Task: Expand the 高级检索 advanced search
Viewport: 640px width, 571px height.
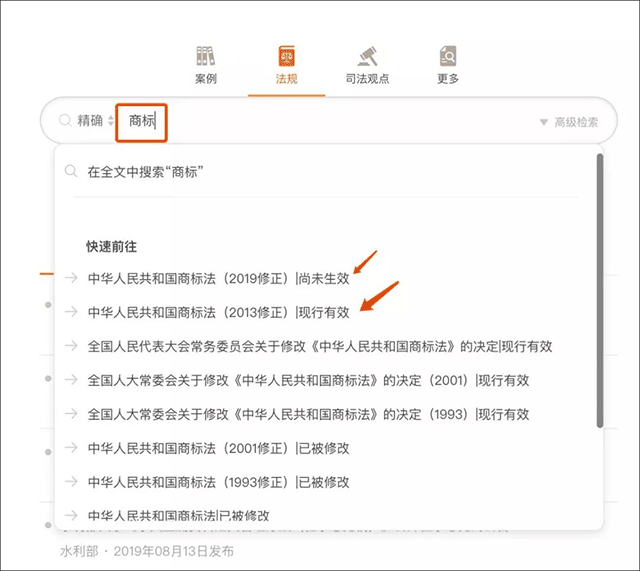Action: (x=569, y=122)
